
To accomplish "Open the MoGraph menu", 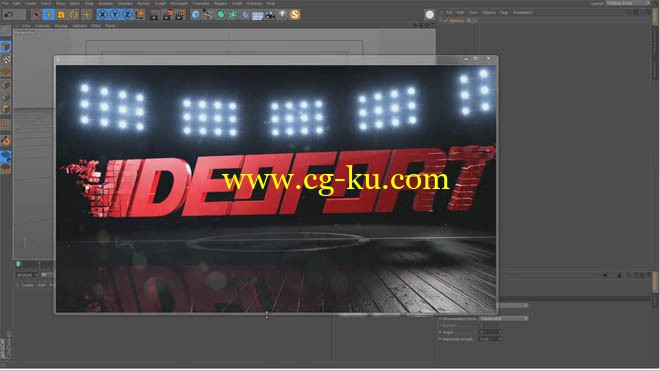I will [179, 3].
